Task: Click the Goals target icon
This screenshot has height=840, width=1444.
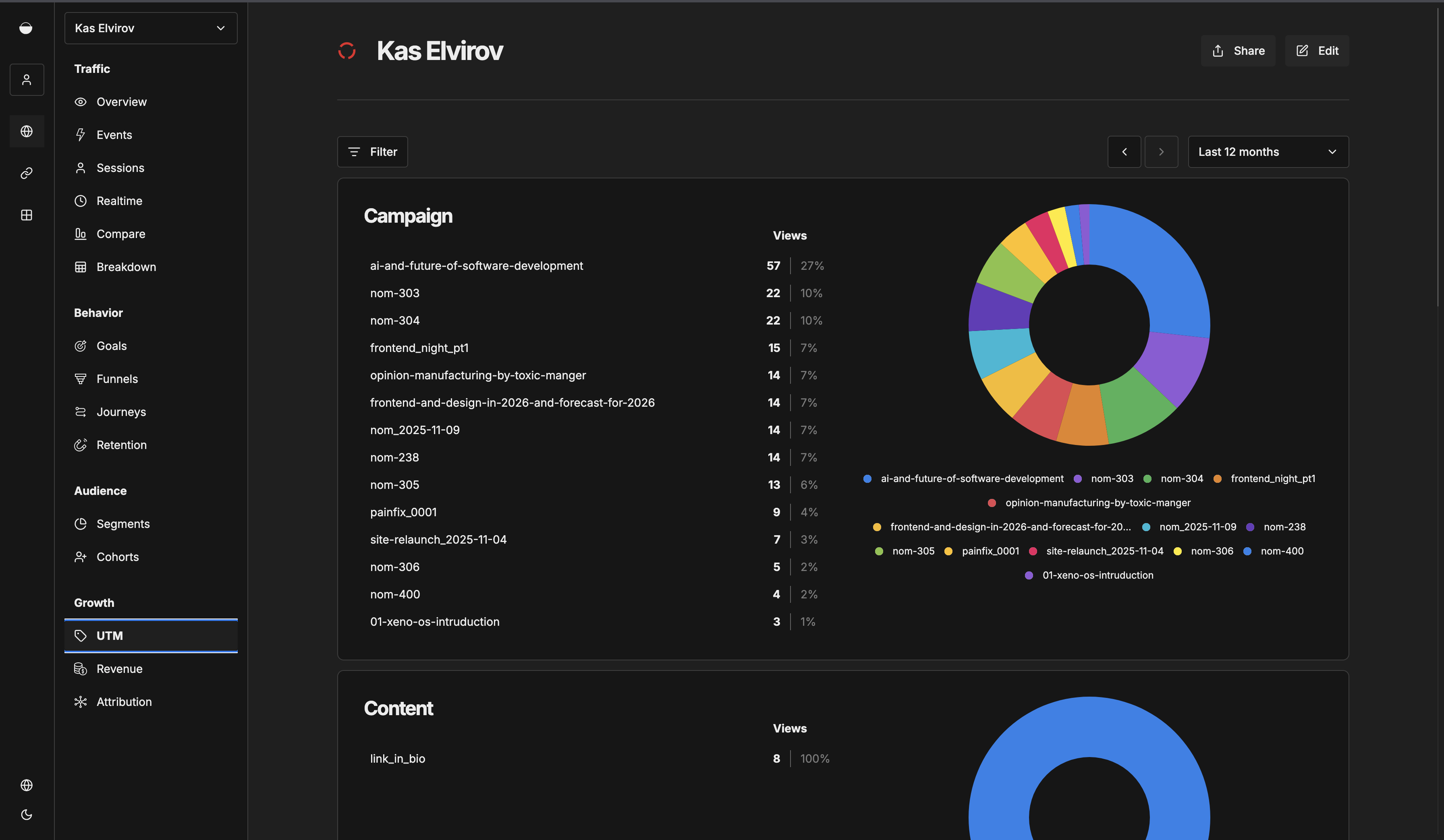Action: [81, 346]
